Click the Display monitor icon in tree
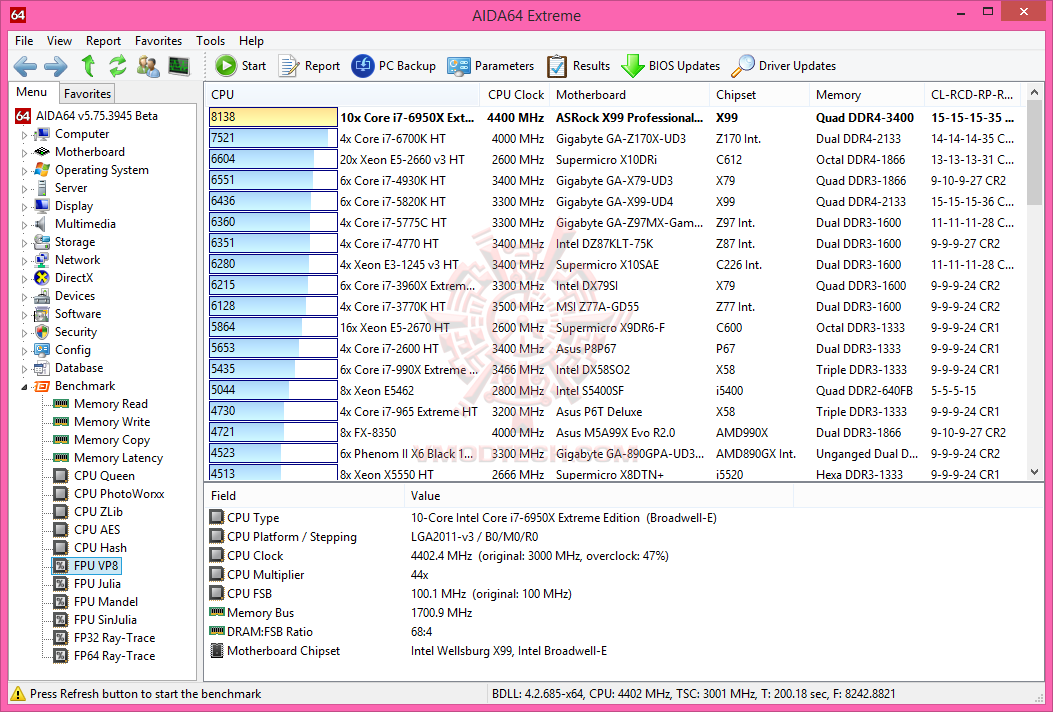Image resolution: width=1053 pixels, height=712 pixels. pyautogui.click(x=42, y=206)
